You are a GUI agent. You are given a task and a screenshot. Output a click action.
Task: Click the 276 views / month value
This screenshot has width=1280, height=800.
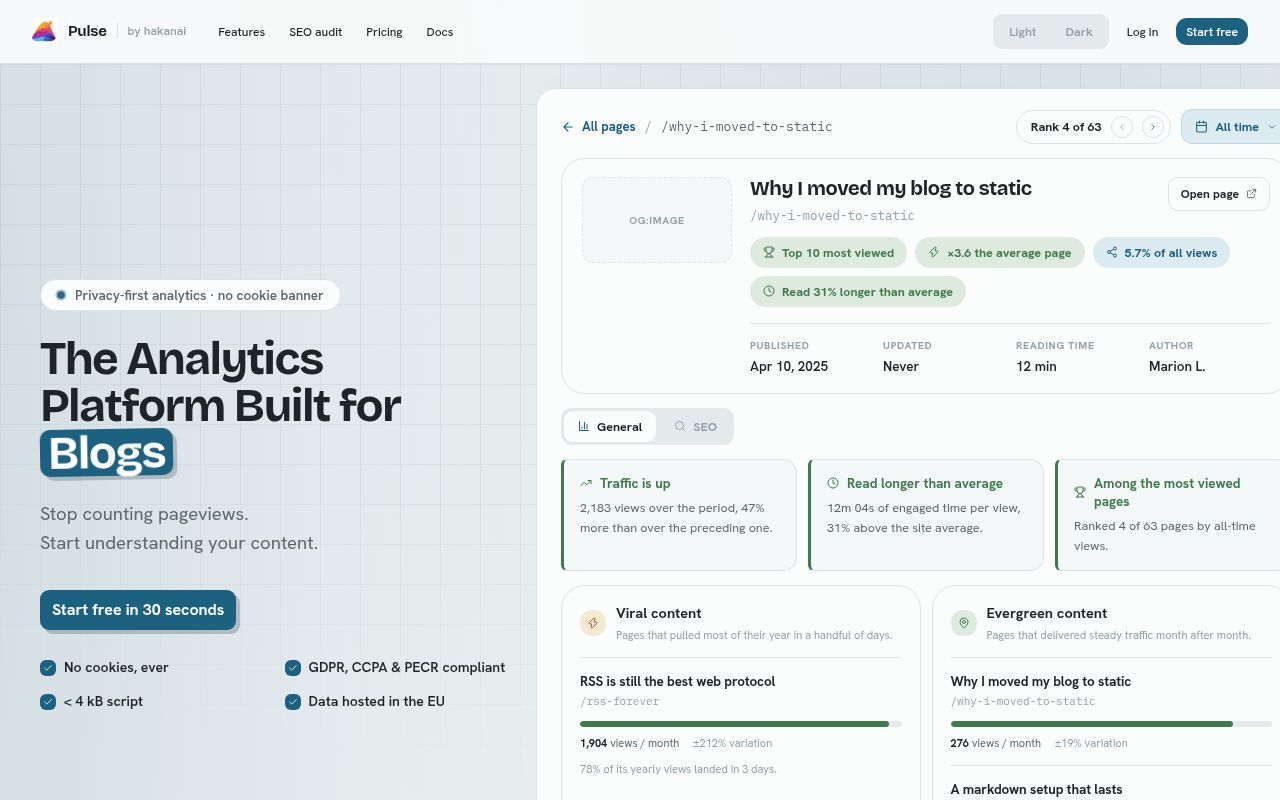click(995, 743)
